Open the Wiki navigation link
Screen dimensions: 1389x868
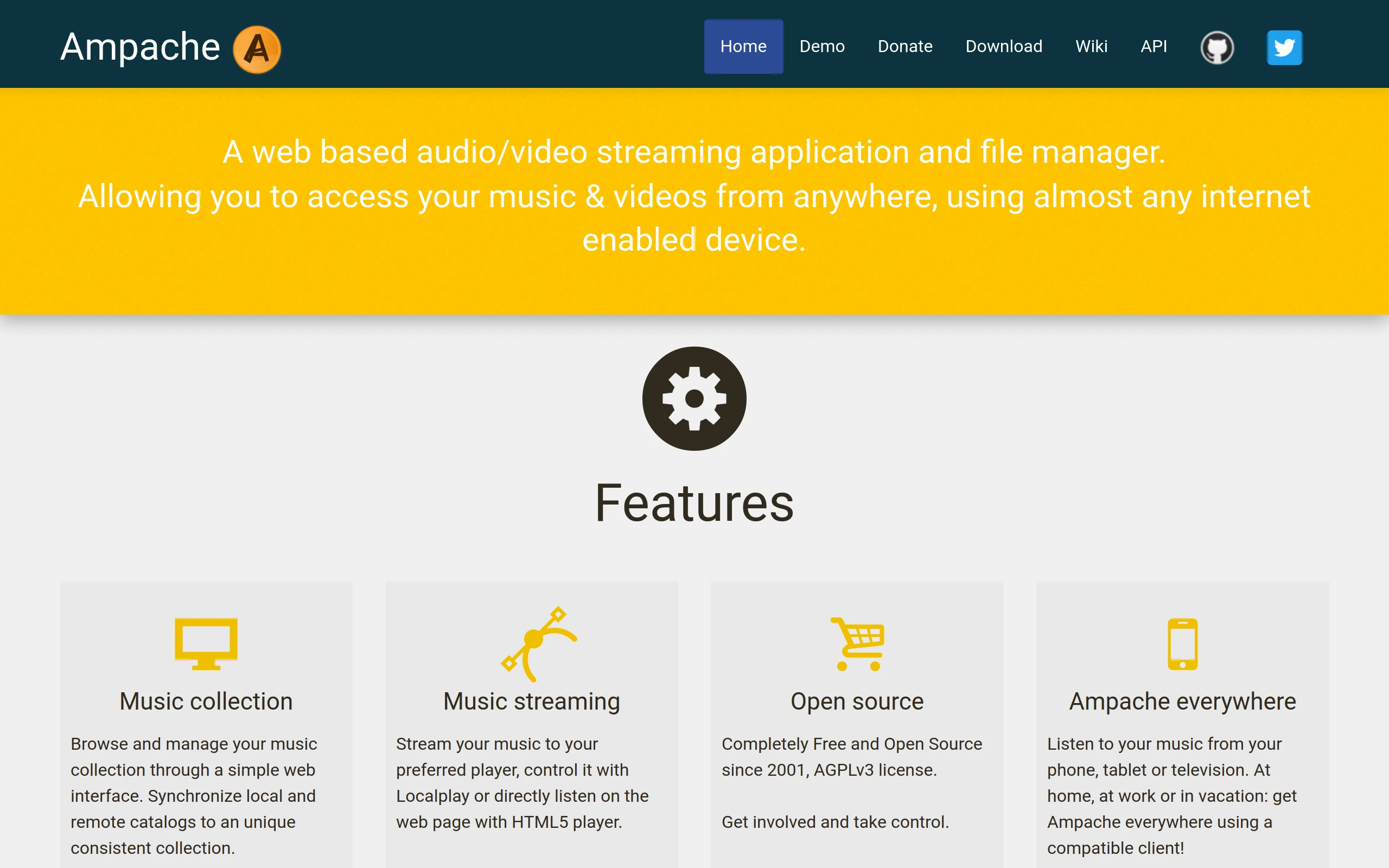[x=1091, y=47]
